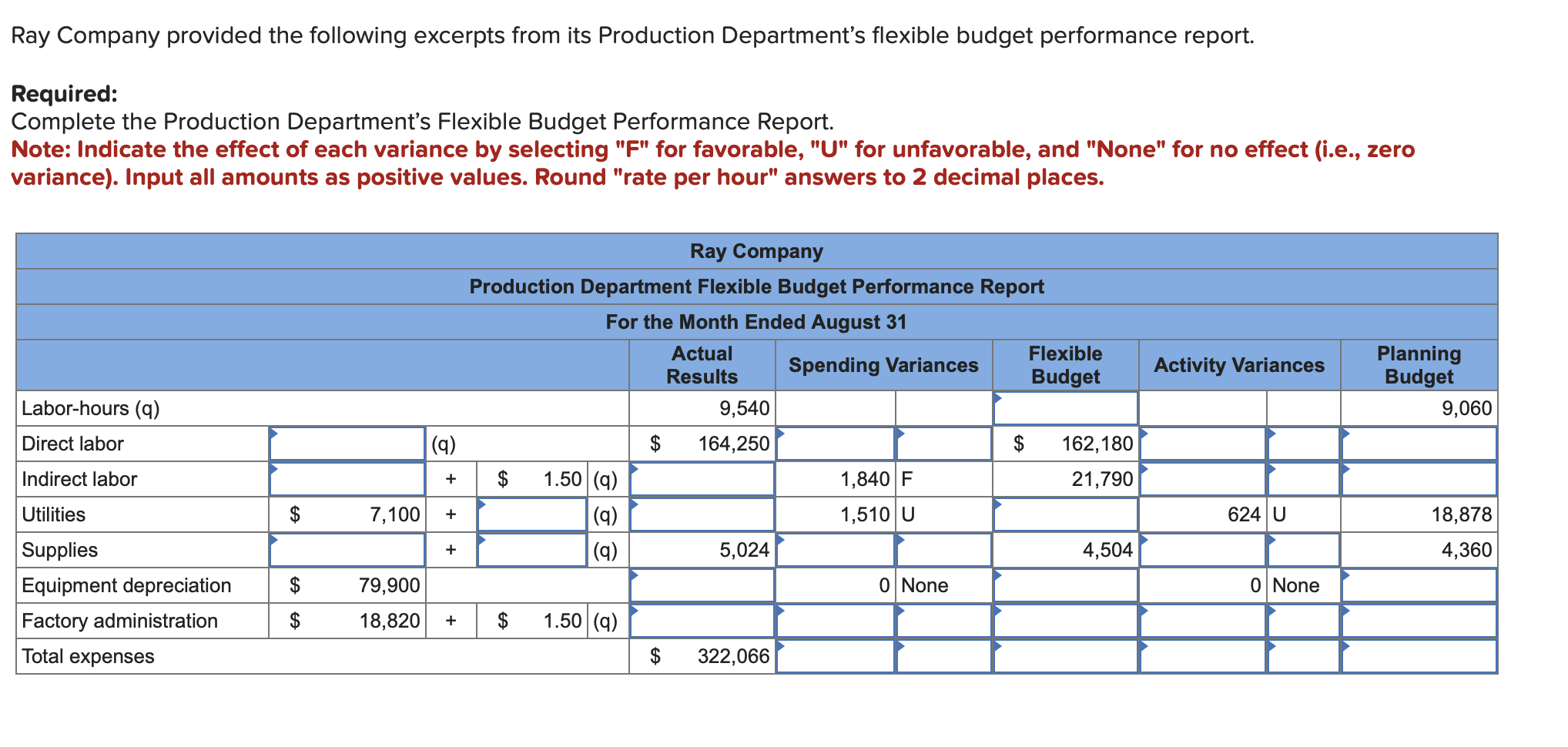The image size is (1568, 747).
Task: Select the 4,504 supplies flexible budget
Action: click(x=1107, y=550)
